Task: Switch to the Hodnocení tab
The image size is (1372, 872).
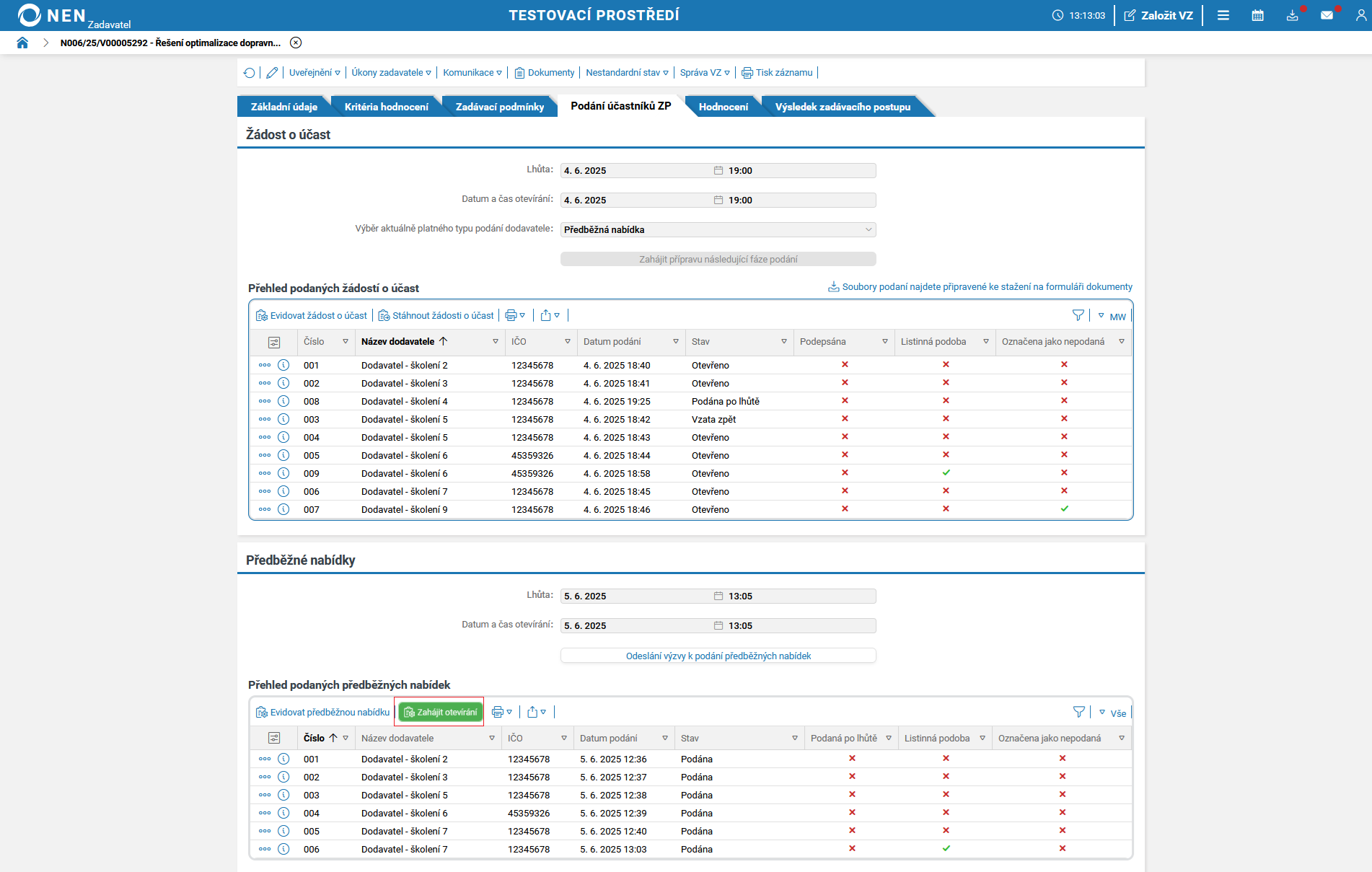Action: [723, 107]
